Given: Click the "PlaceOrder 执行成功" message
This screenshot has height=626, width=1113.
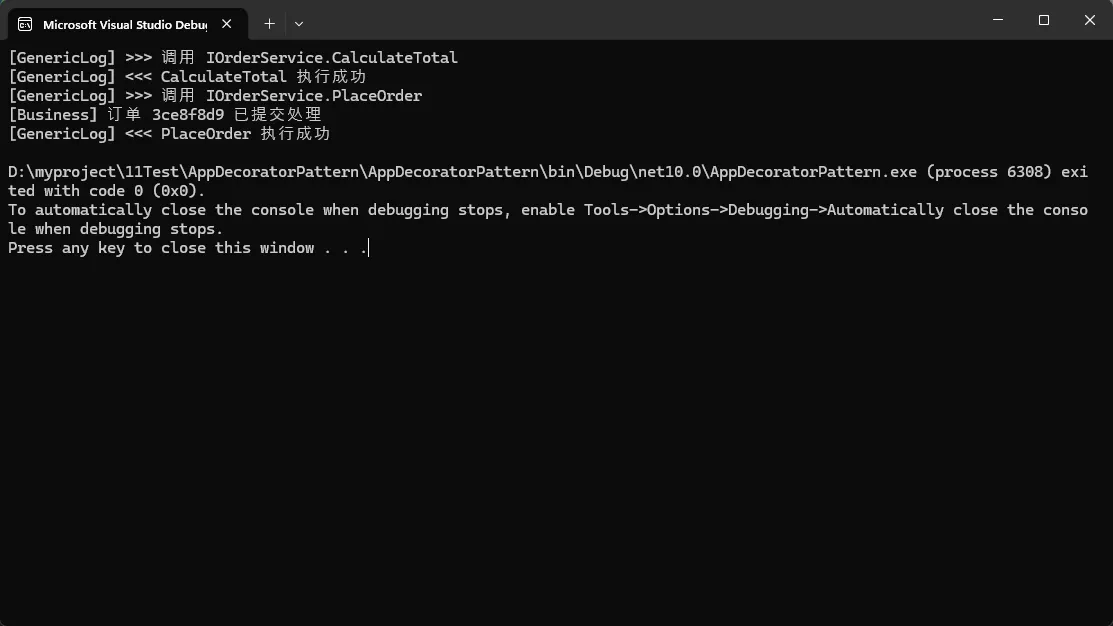Looking at the screenshot, I should (x=245, y=134).
